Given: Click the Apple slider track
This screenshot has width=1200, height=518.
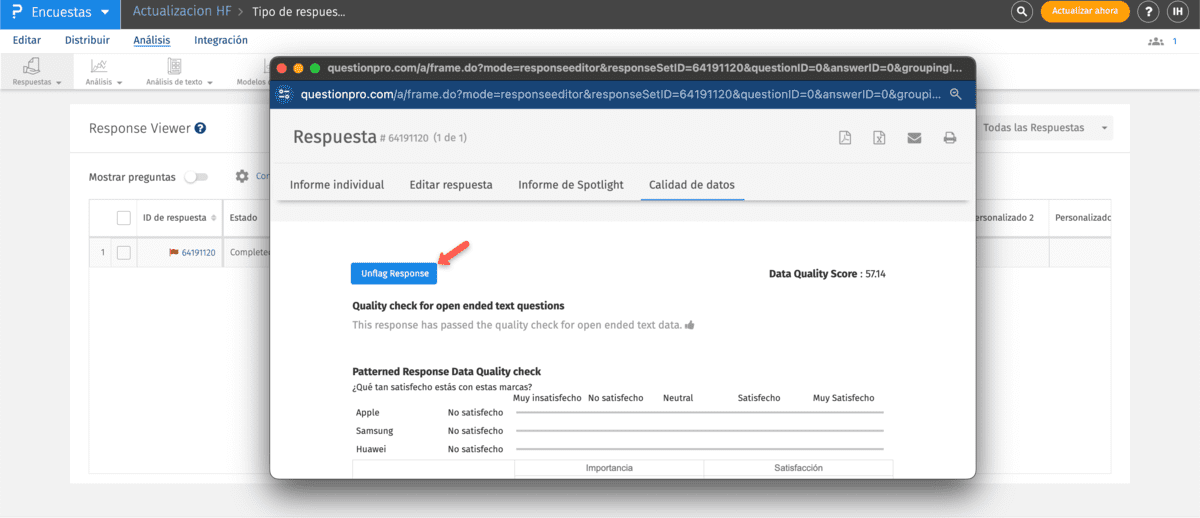Looking at the screenshot, I should coord(699,412).
